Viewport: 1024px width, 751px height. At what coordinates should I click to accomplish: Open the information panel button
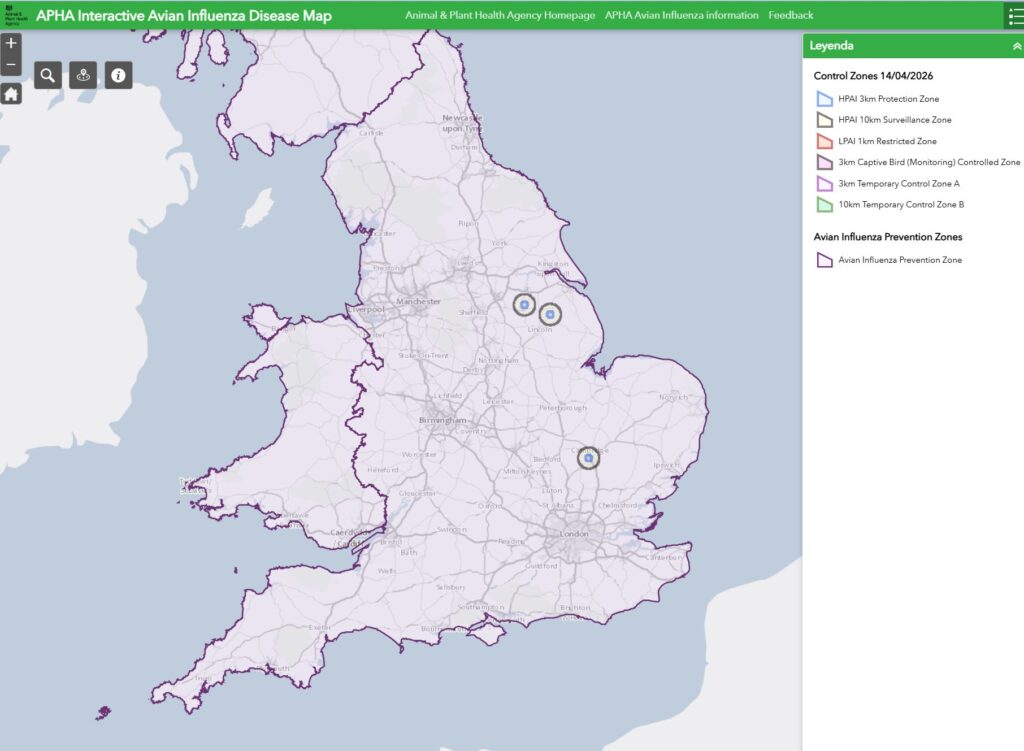[x=118, y=75]
